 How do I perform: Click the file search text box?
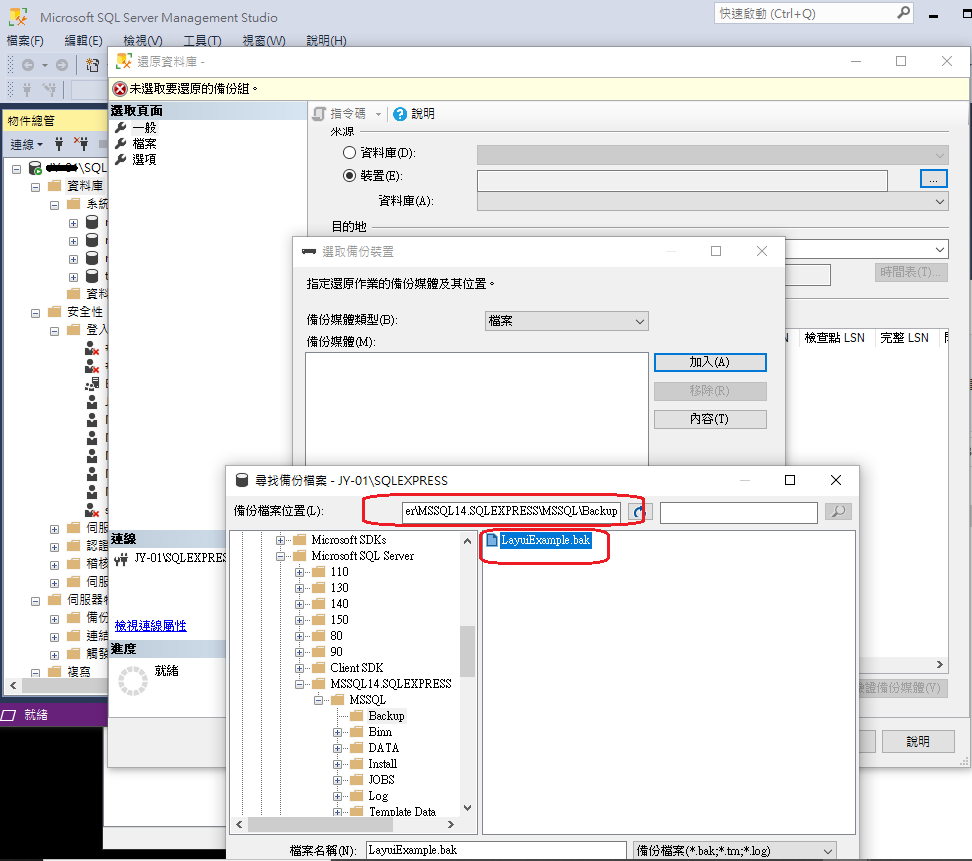point(739,513)
